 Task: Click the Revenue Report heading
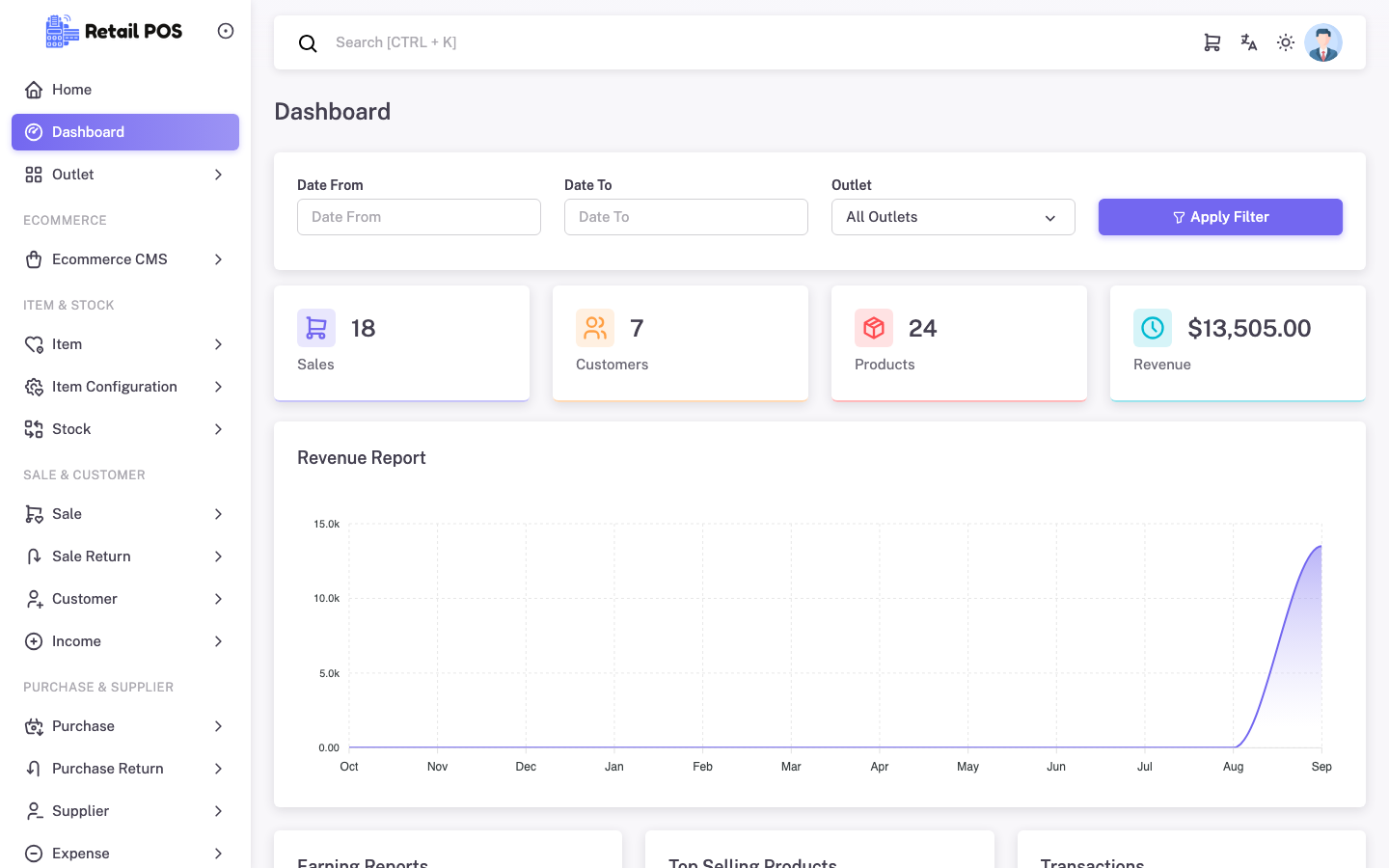362,458
